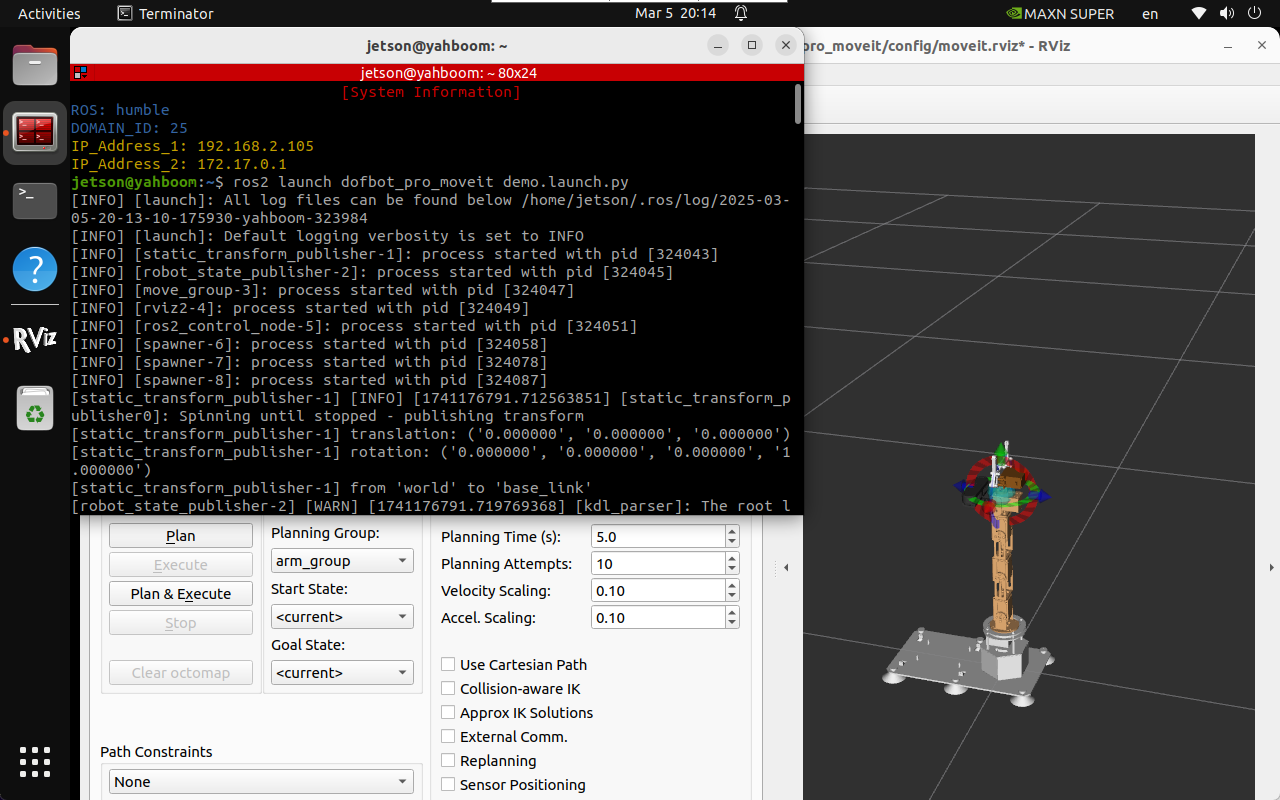This screenshot has height=800, width=1280.
Task: Open the Activities overview
Action: click(x=49, y=14)
